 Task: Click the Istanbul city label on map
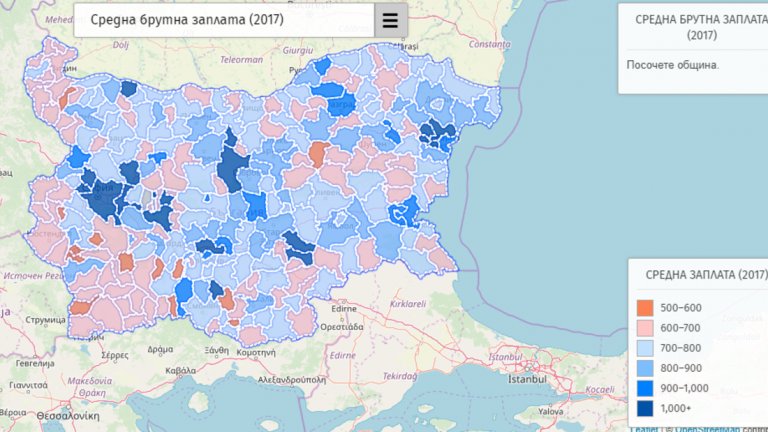coord(527,379)
